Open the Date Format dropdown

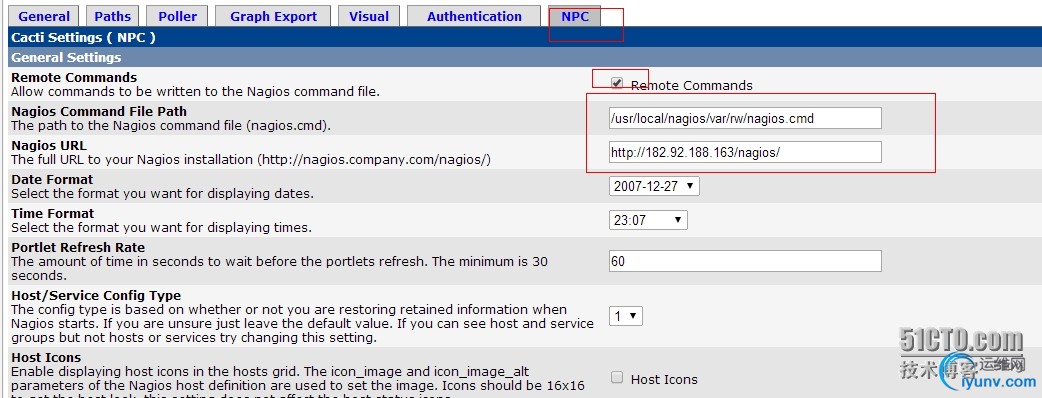(x=654, y=186)
